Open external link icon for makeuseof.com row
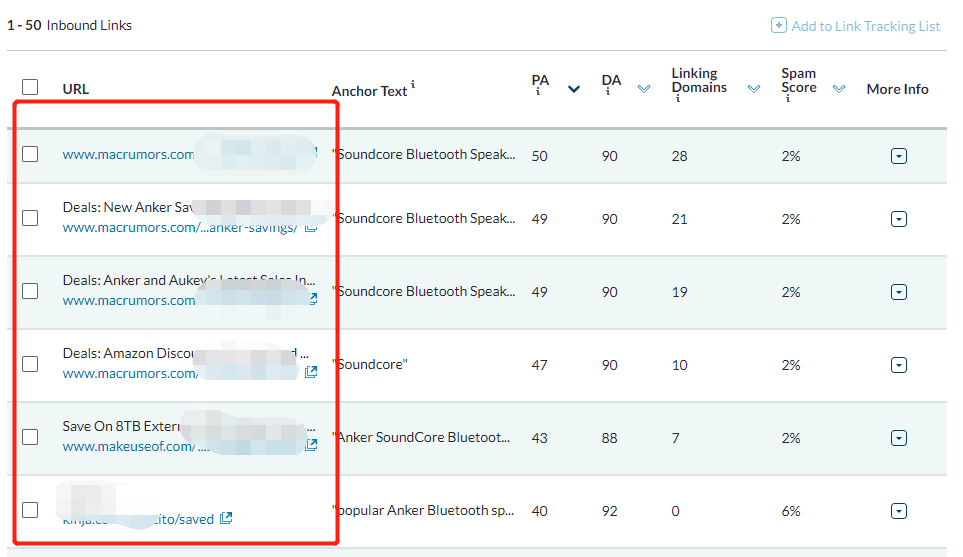 coord(312,445)
